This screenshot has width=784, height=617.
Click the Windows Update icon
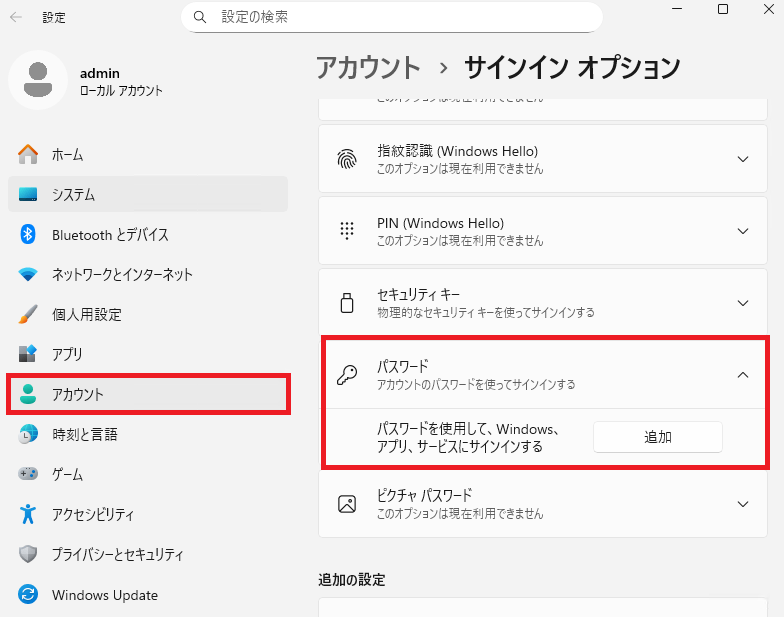[x=28, y=595]
